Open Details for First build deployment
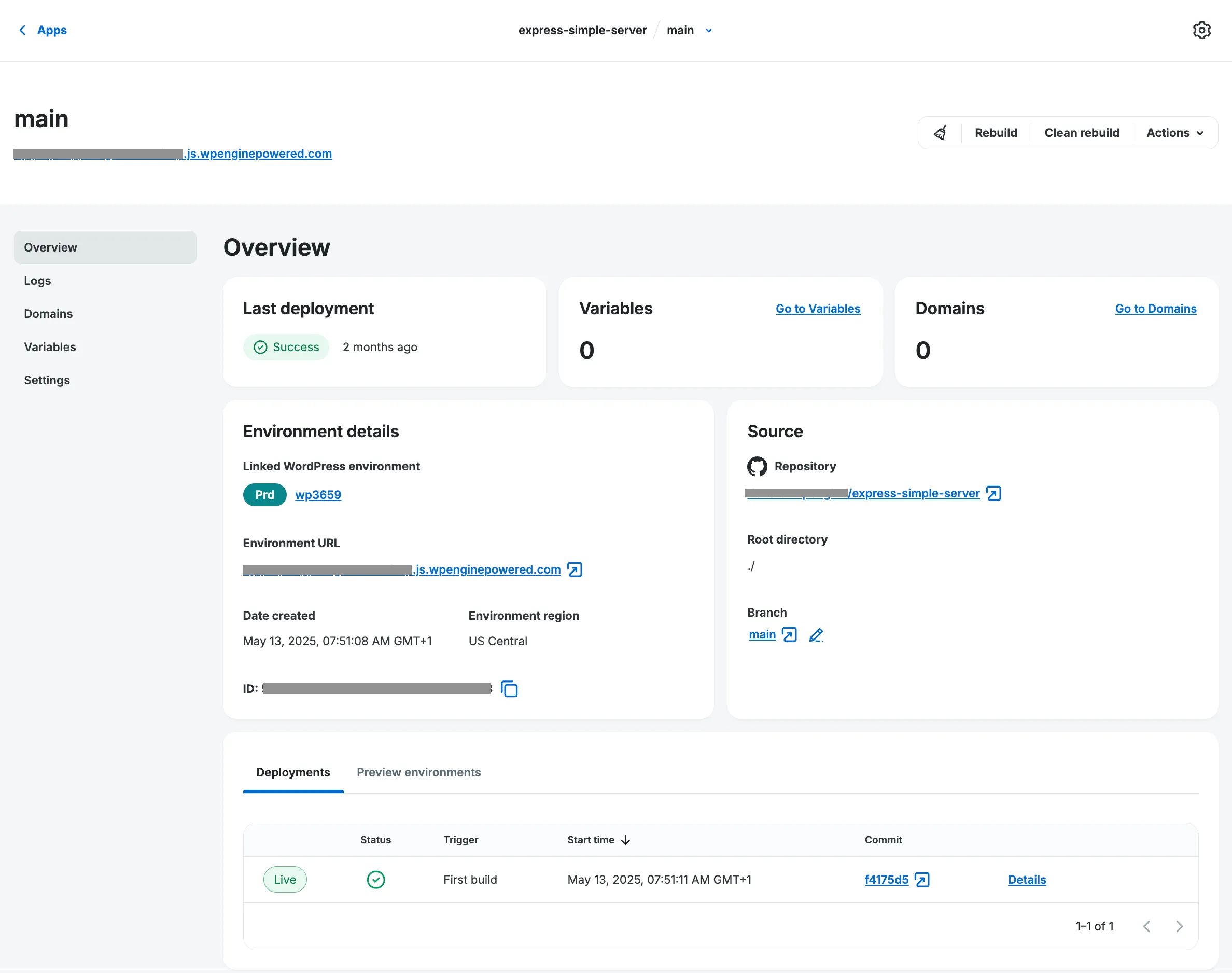This screenshot has width=1232, height=973. [x=1026, y=880]
